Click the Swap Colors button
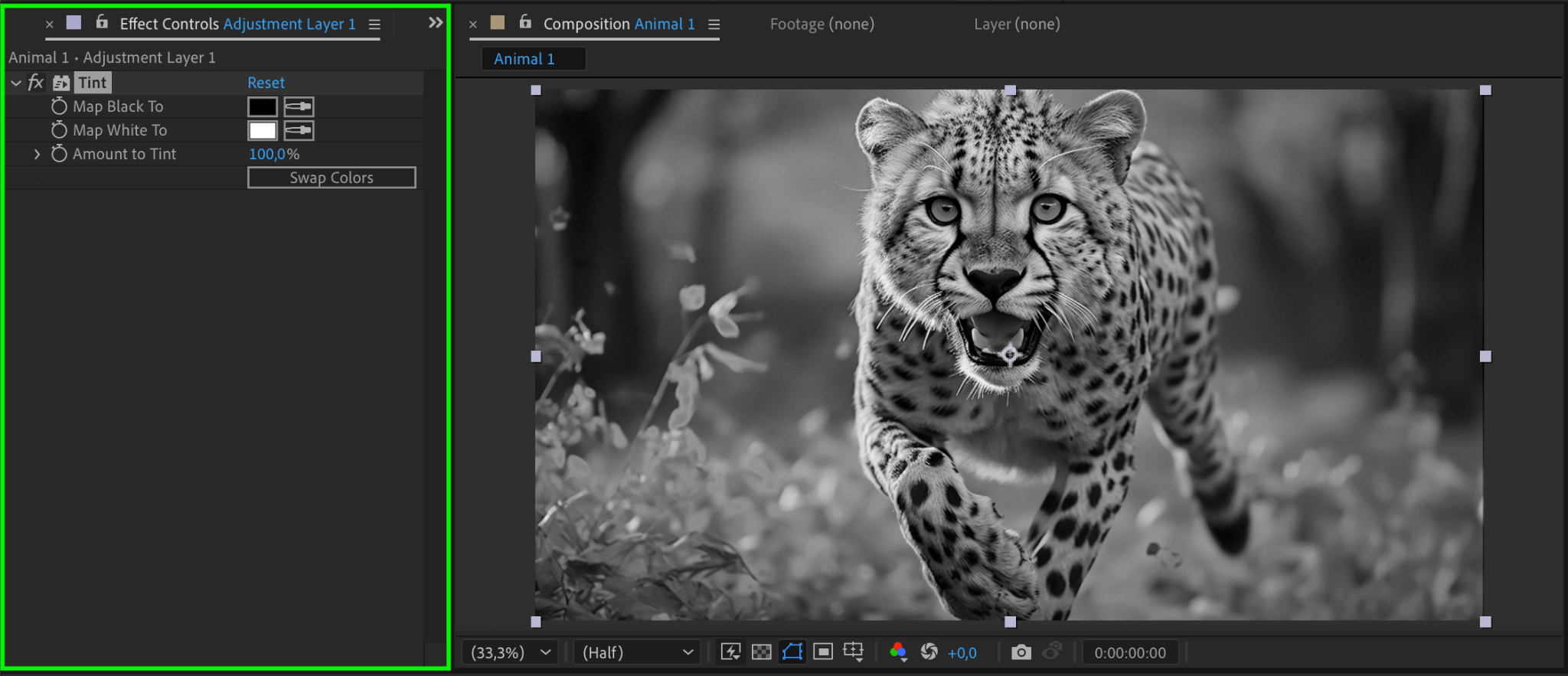Screen dimensions: 1568x676 point(332,178)
